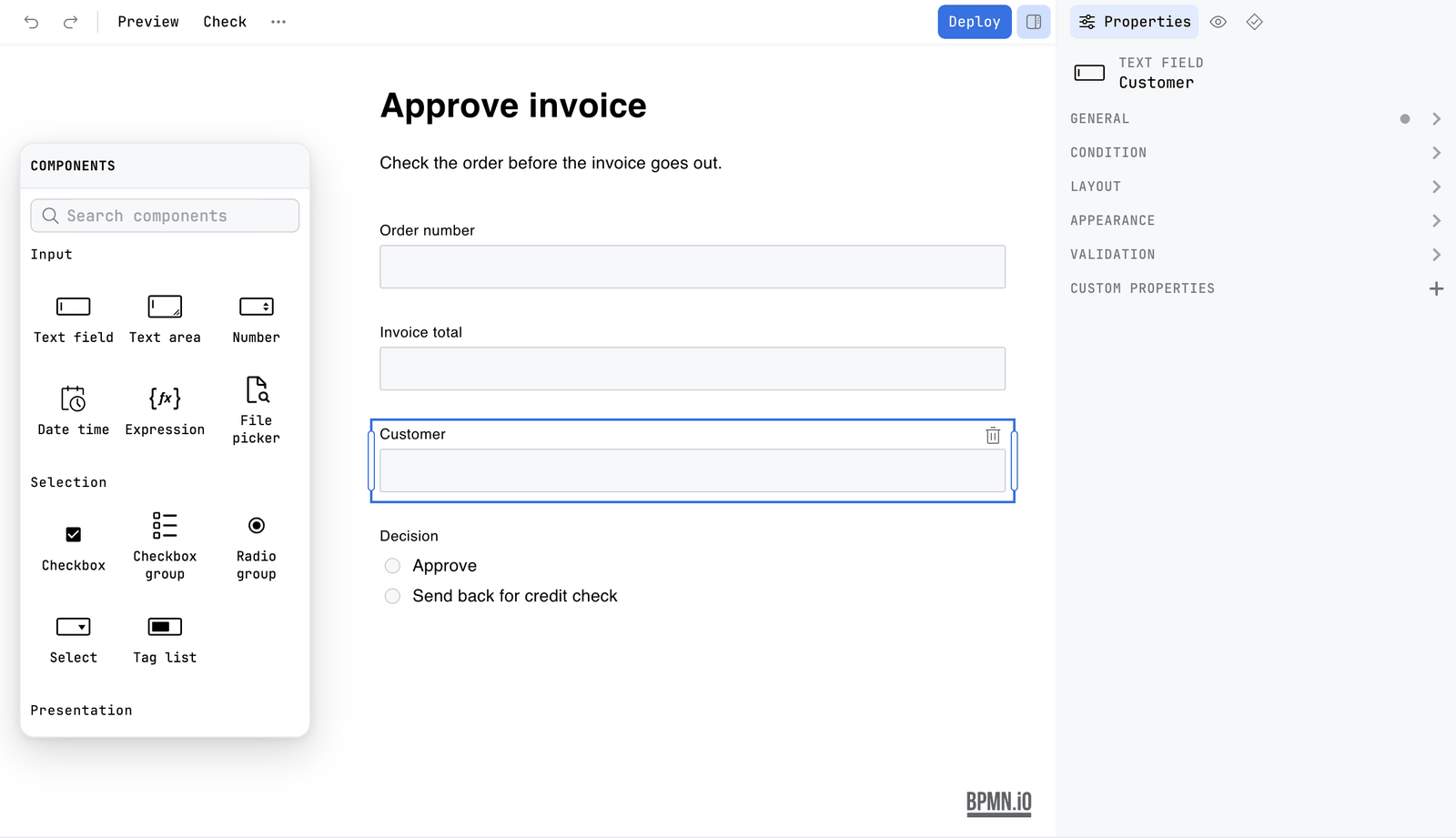Click the Presentation section heading
1456x838 pixels.
[x=81, y=711]
